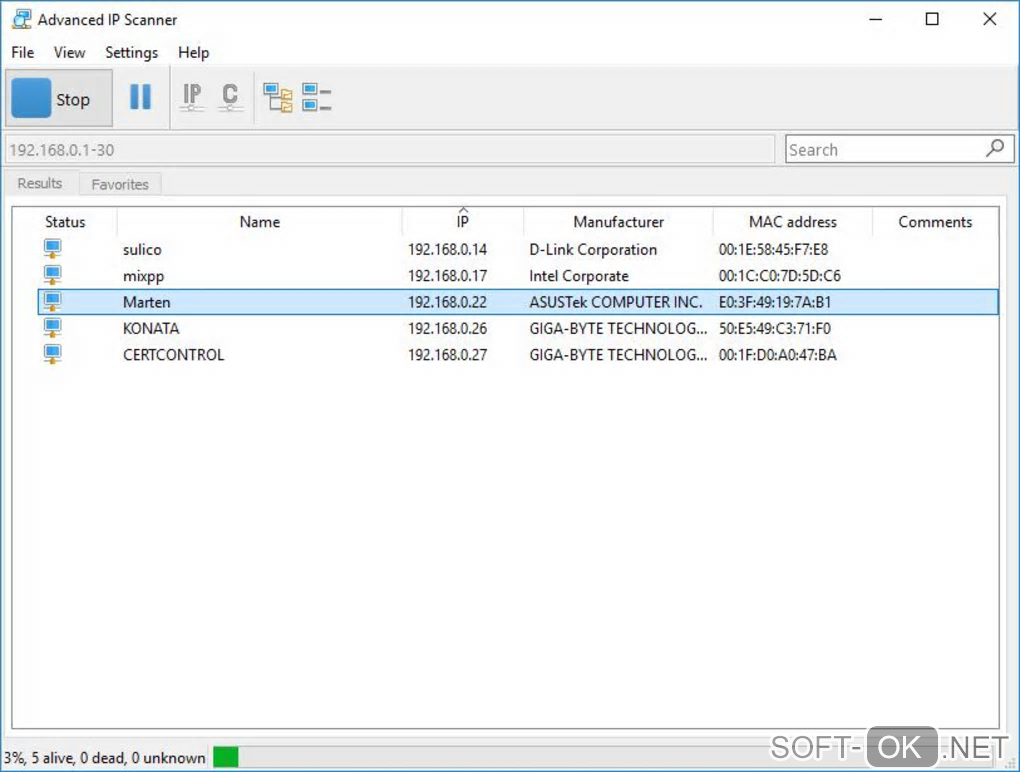This screenshot has height=772, width=1020.
Task: Click the status icon for CERTCONTROL
Action: coord(53,354)
